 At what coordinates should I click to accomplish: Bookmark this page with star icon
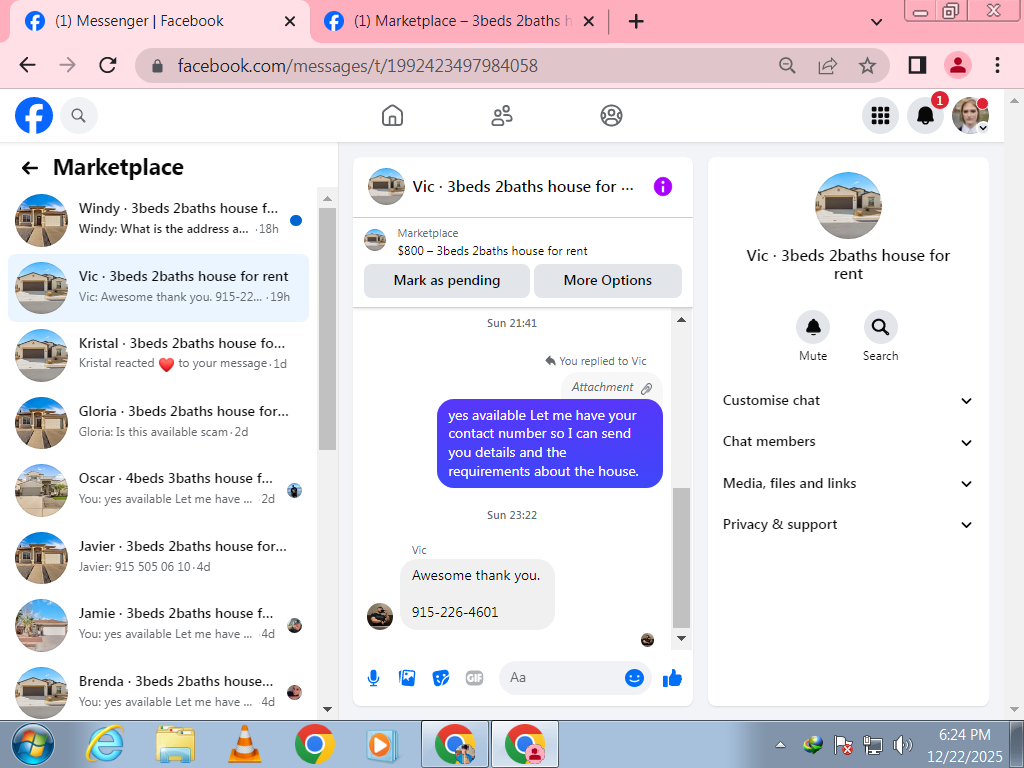(x=867, y=65)
